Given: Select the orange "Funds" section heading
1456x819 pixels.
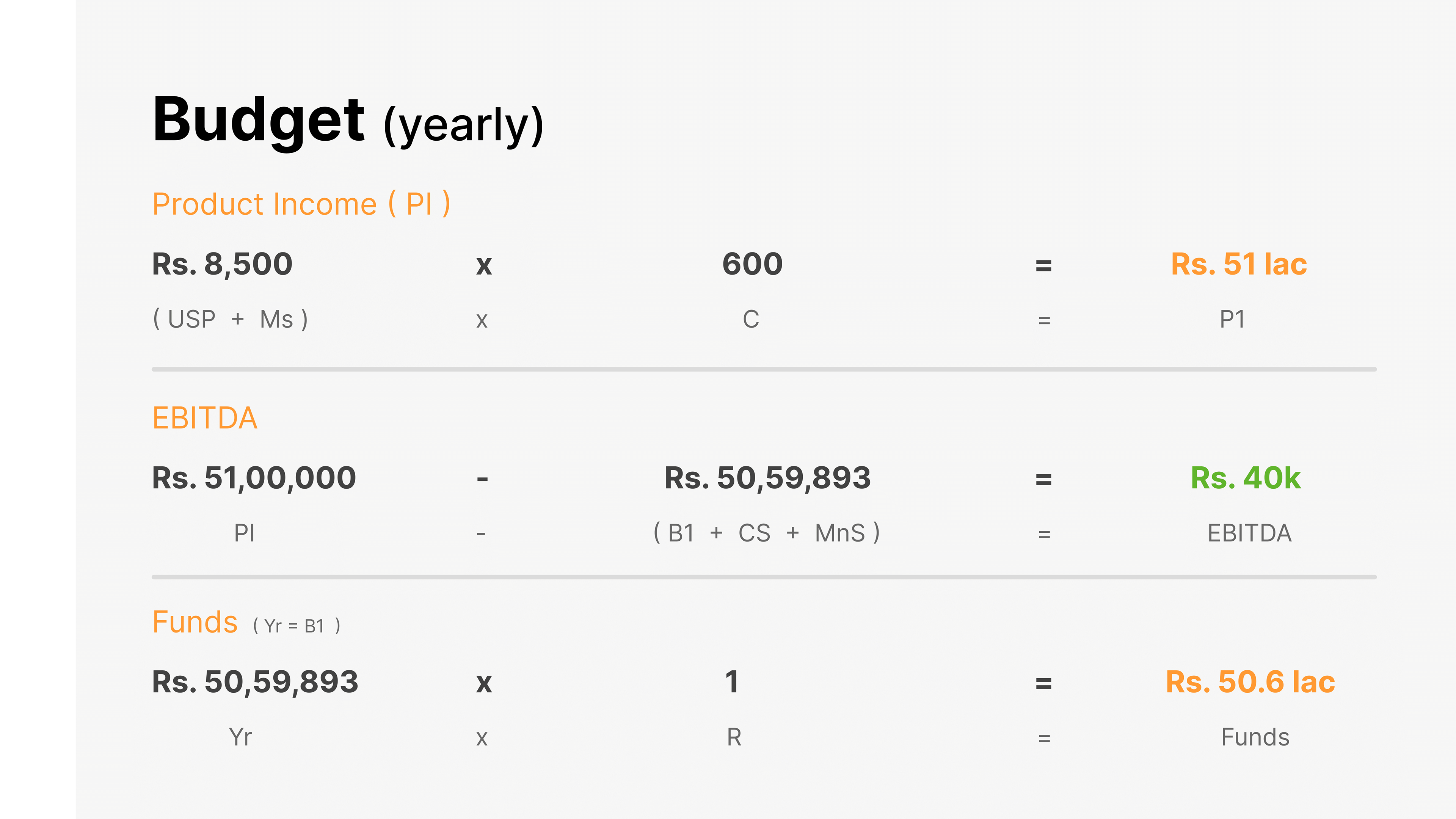Looking at the screenshot, I should tap(195, 622).
